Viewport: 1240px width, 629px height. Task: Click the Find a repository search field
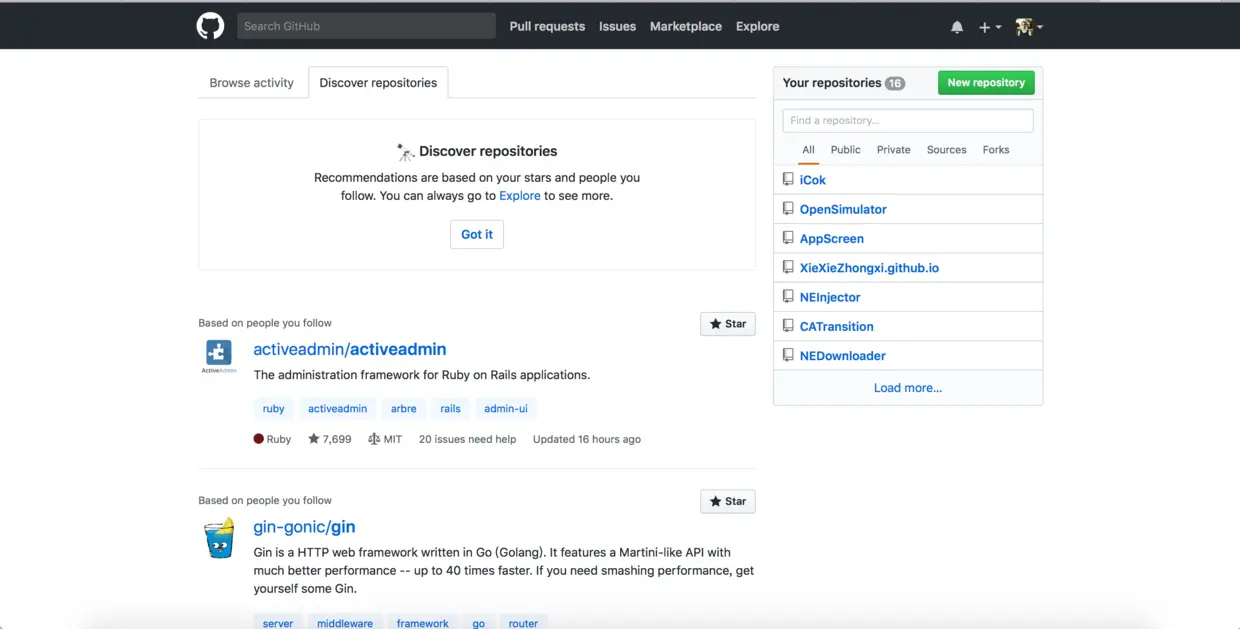pyautogui.click(x=907, y=120)
